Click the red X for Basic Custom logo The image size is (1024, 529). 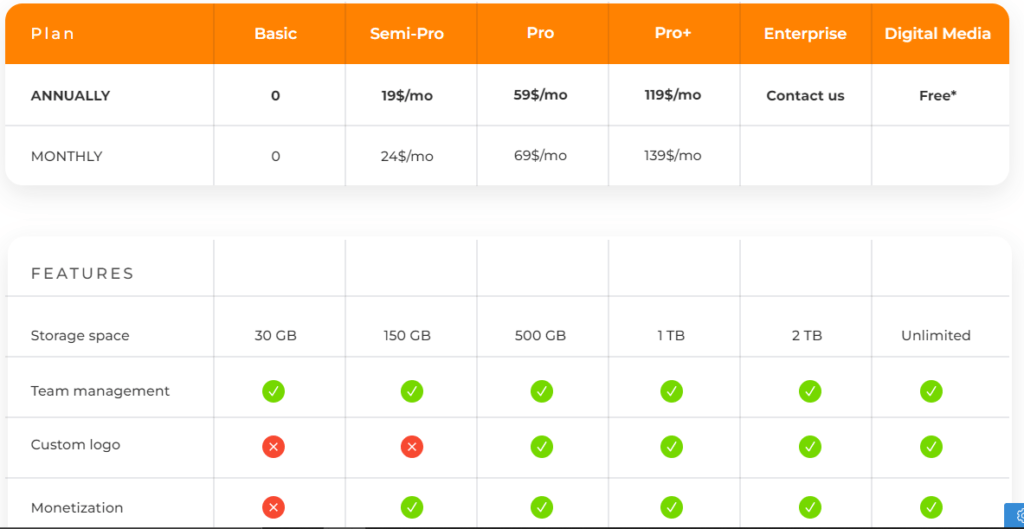point(274,447)
